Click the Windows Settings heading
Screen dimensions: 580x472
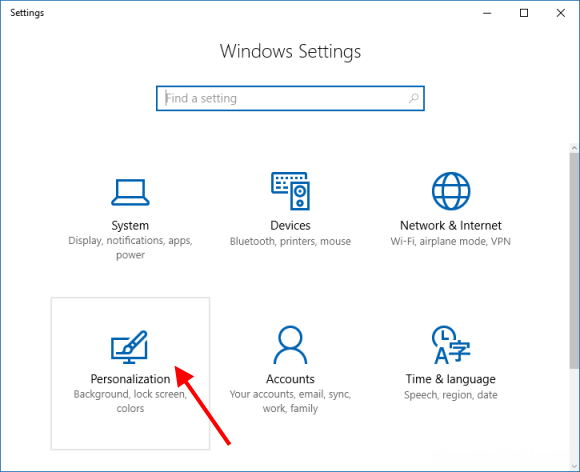(x=290, y=51)
